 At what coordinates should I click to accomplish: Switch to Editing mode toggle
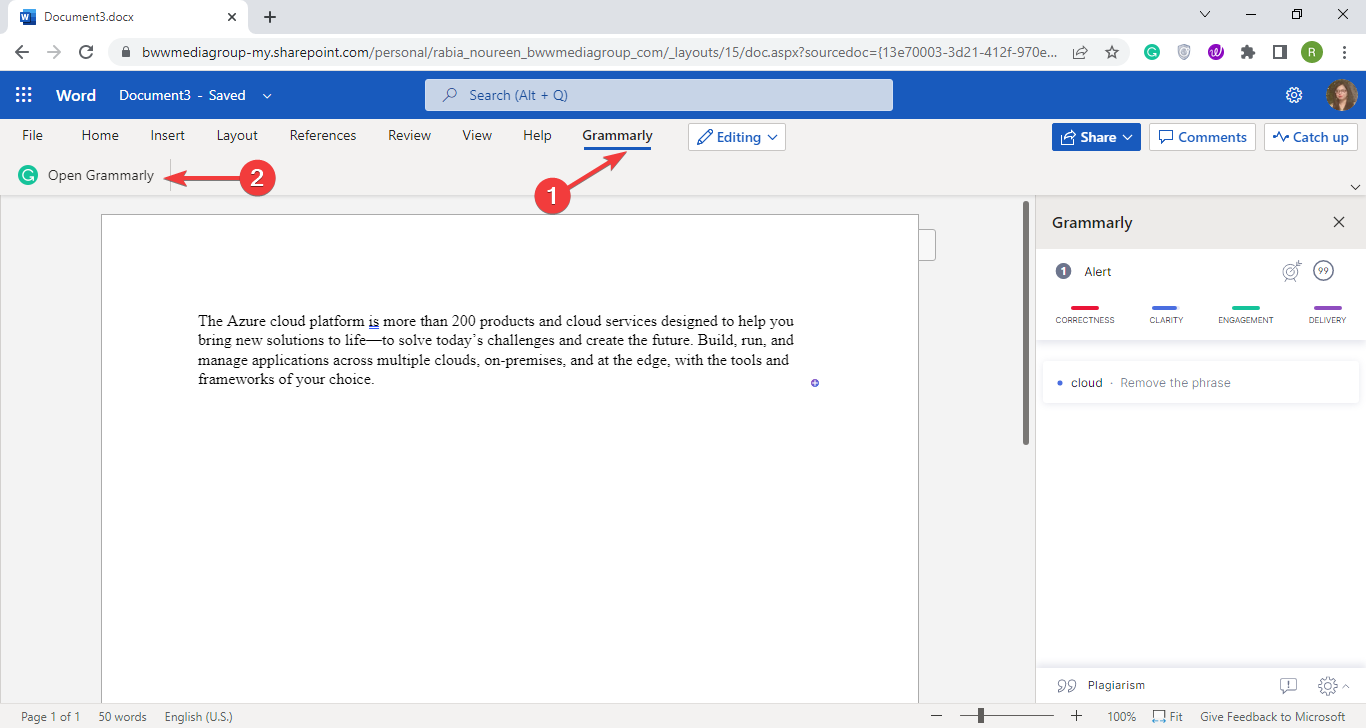point(737,136)
